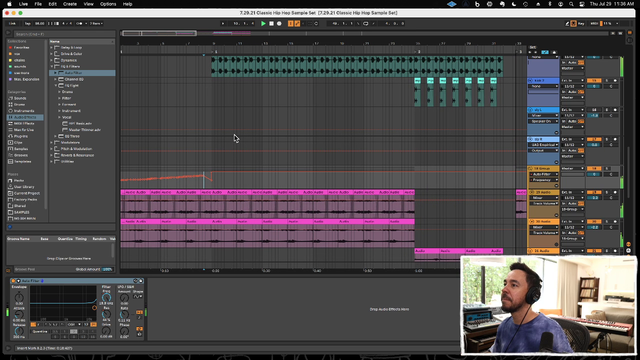640x360 pixels.
Task: Expand the Delay & Loop folder
Action: pyautogui.click(x=51, y=47)
